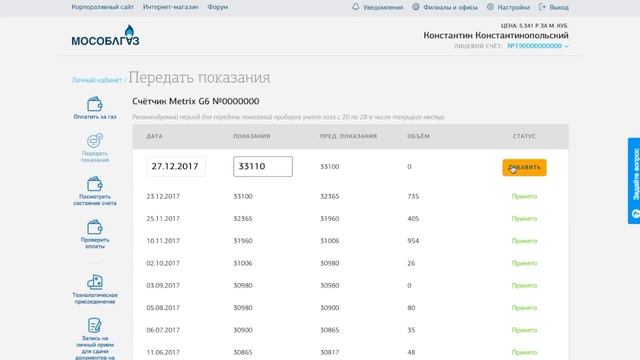This screenshot has height=360, width=640.
Task: Click the Статус column header
Action: 524,136
